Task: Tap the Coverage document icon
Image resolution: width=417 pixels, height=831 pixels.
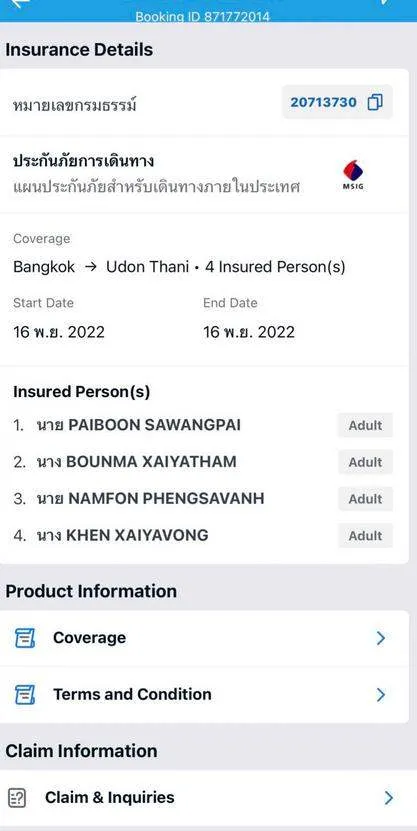Action: 25,638
